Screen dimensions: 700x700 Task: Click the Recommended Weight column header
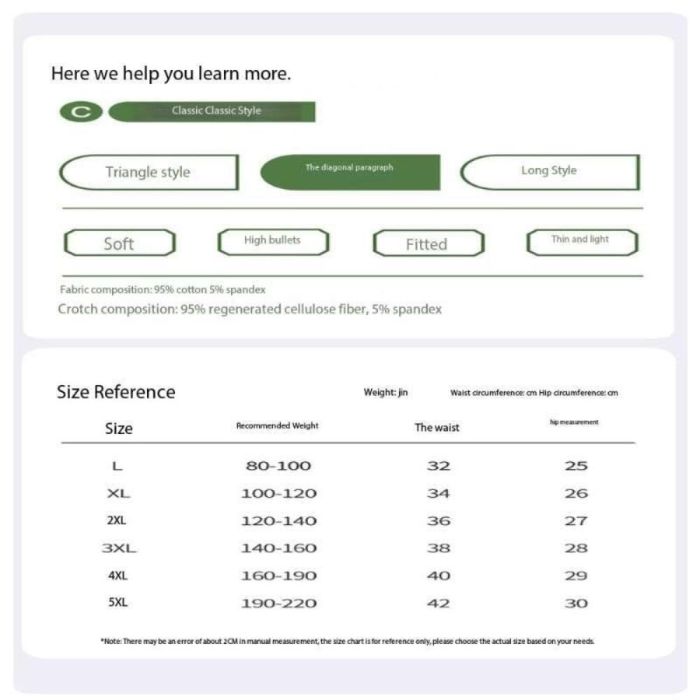[277, 426]
